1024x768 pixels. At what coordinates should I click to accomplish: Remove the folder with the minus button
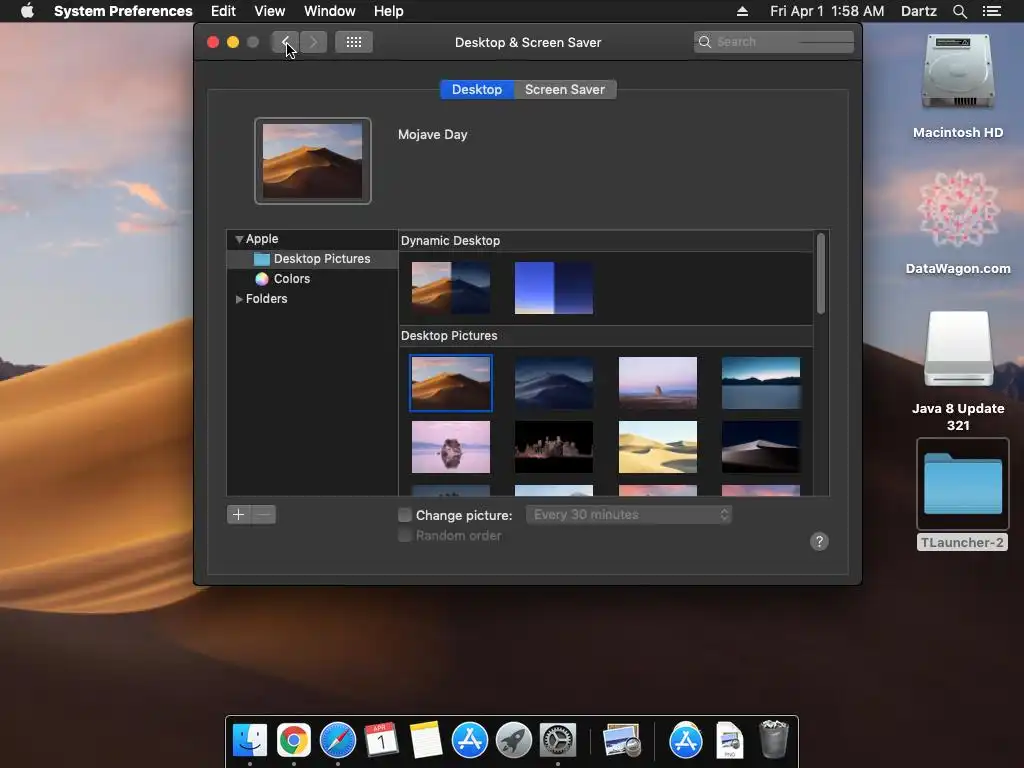264,515
